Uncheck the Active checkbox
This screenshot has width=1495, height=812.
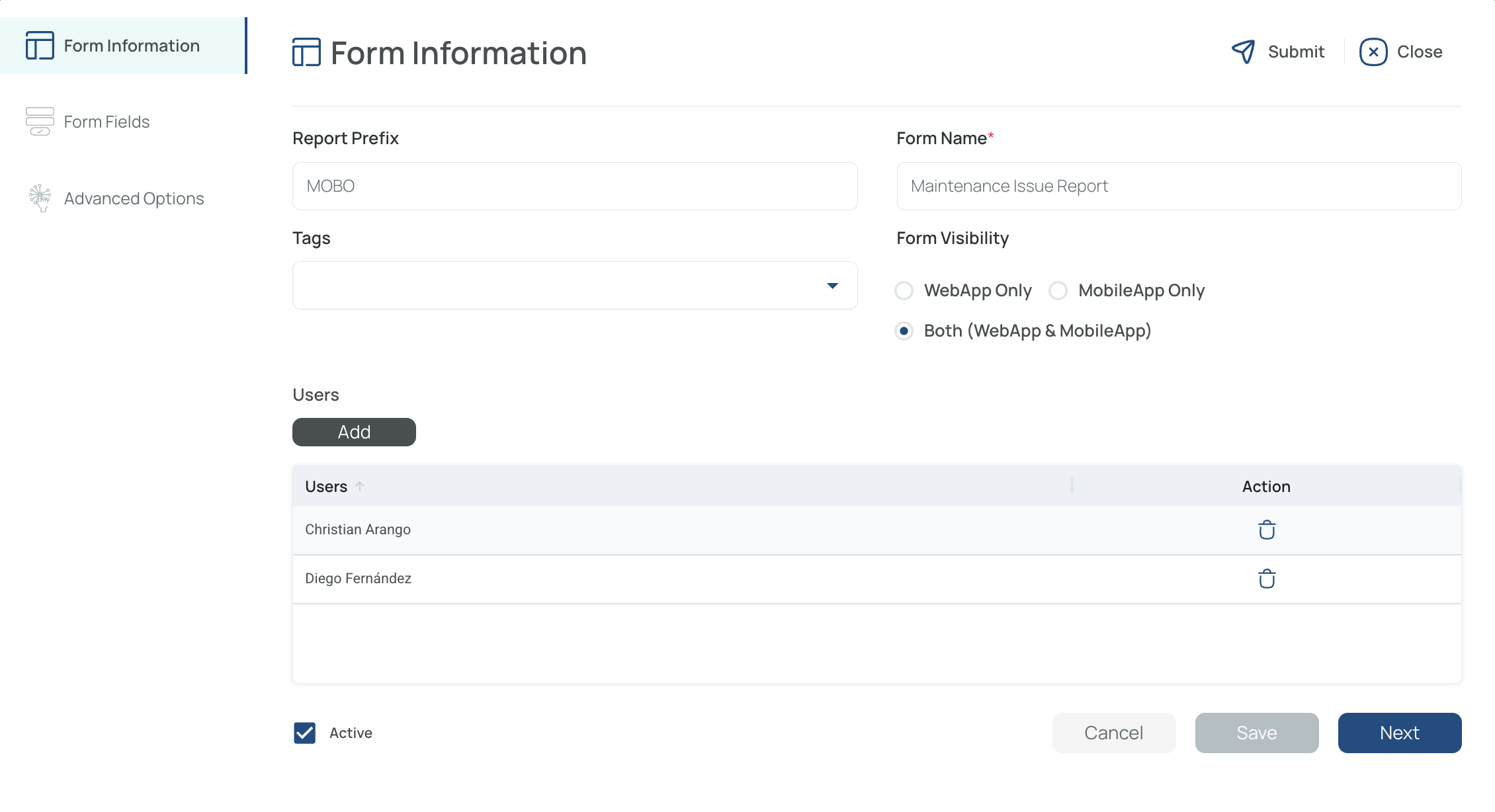pos(304,733)
